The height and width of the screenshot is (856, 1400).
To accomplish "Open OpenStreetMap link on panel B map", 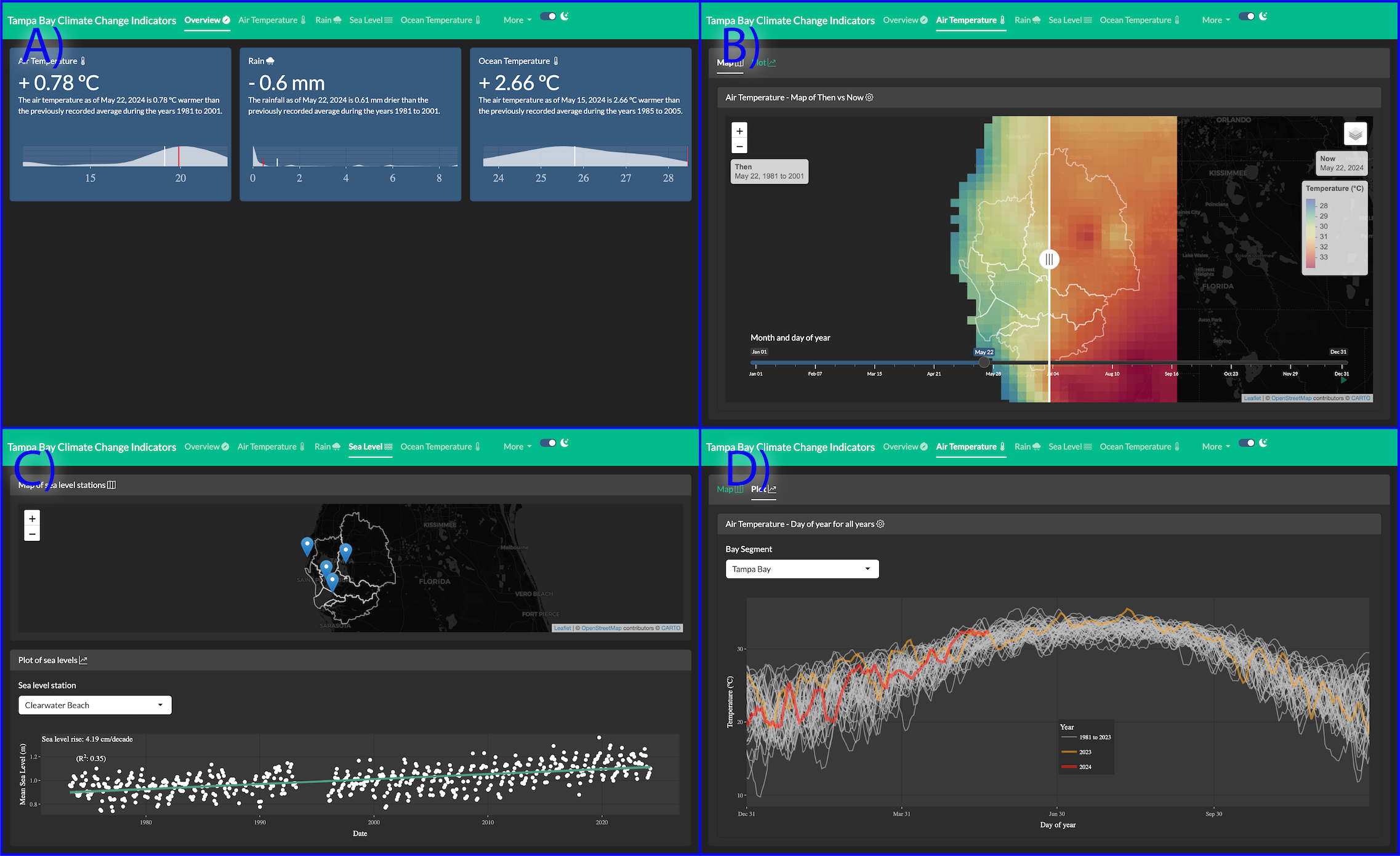I will point(1291,398).
